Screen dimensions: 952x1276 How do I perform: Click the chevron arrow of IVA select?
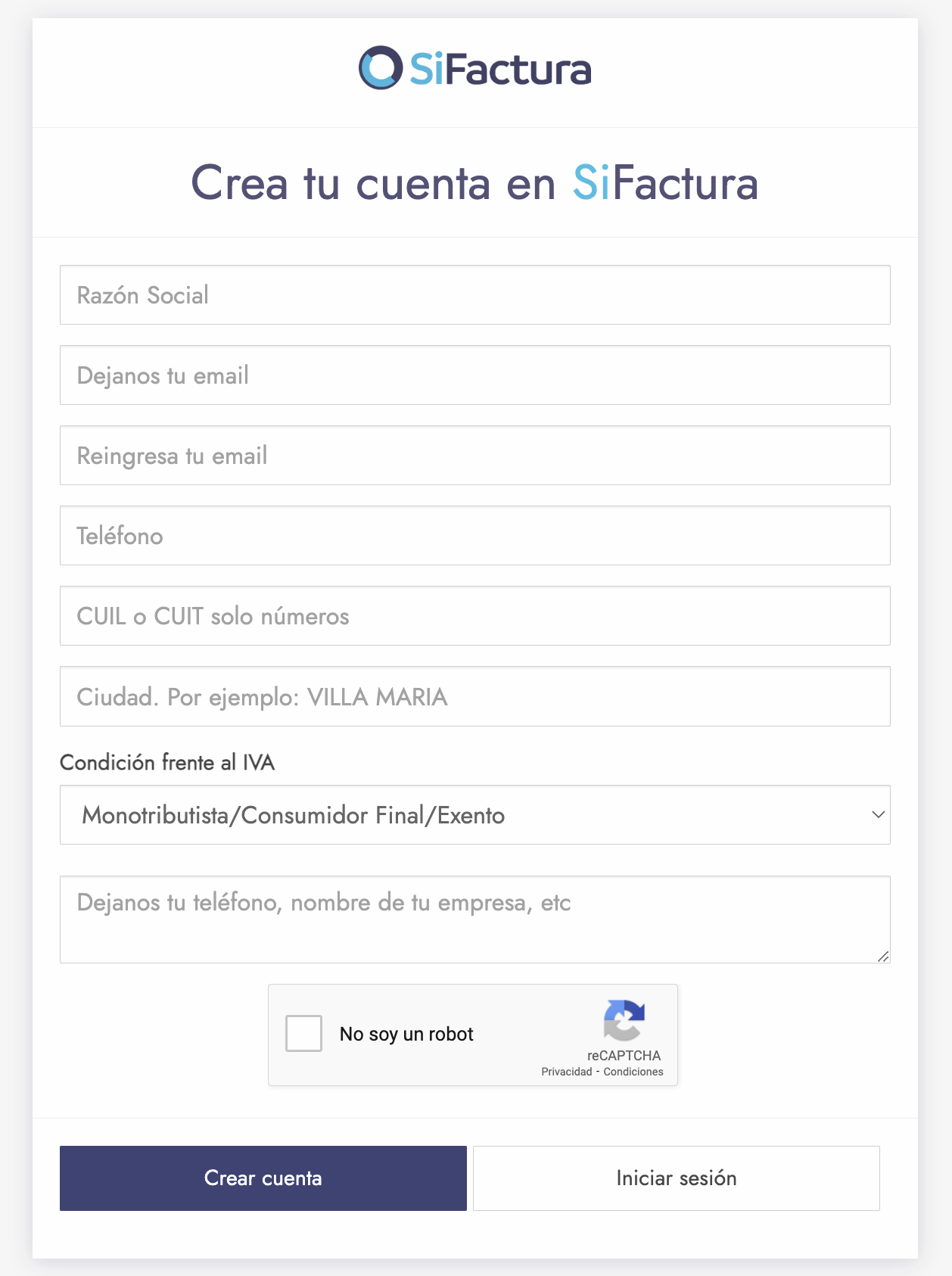point(878,815)
